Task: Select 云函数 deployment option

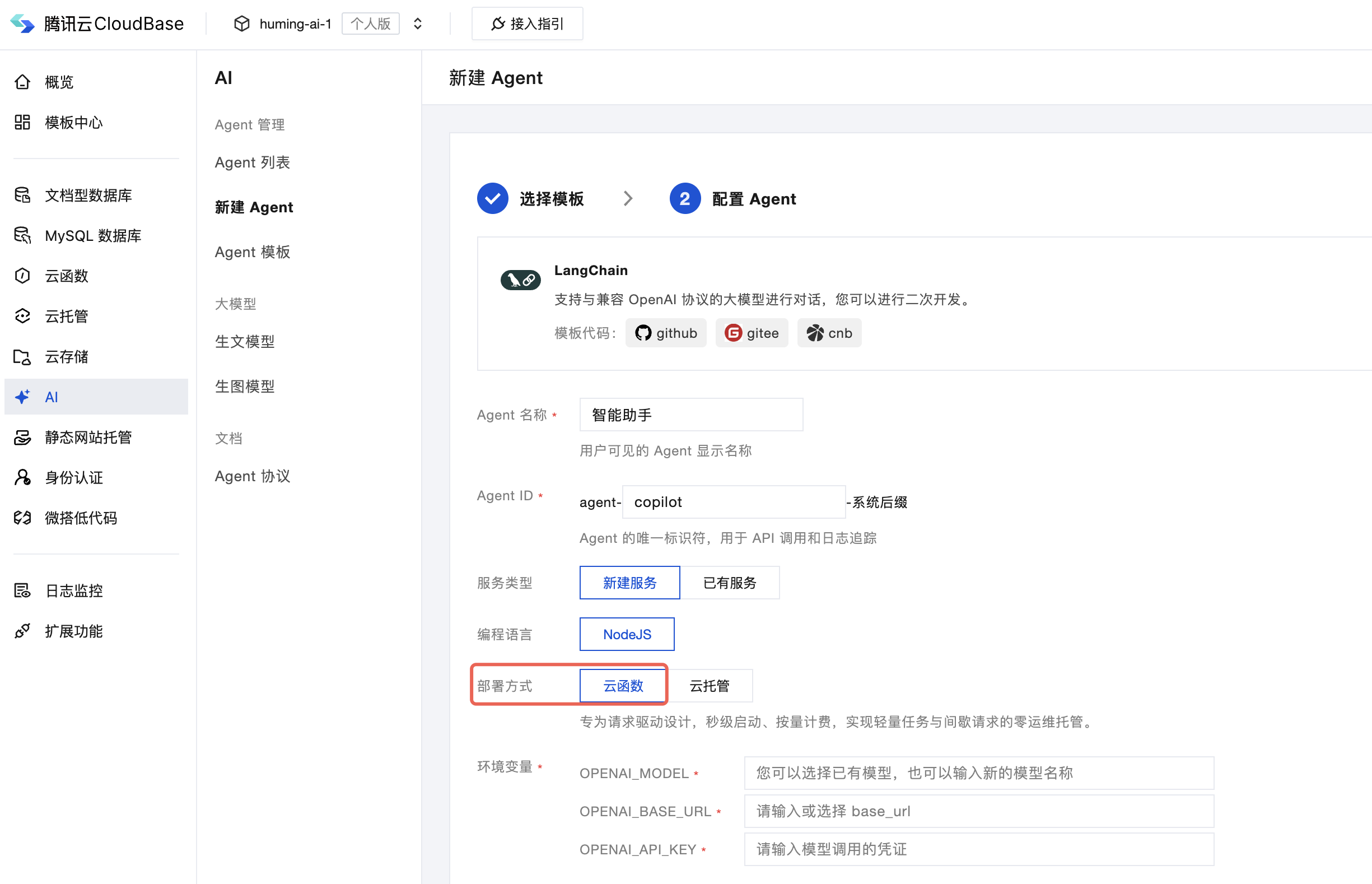Action: 623,685
